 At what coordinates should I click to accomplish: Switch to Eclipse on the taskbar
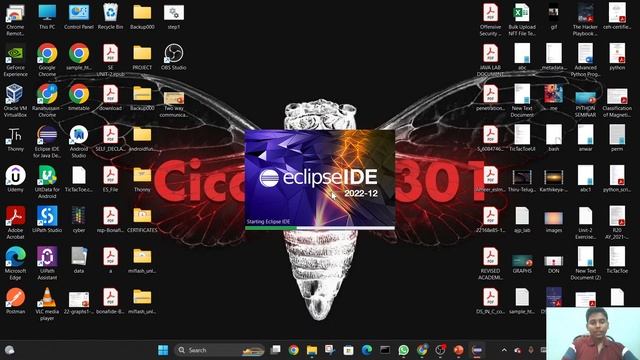(477, 350)
